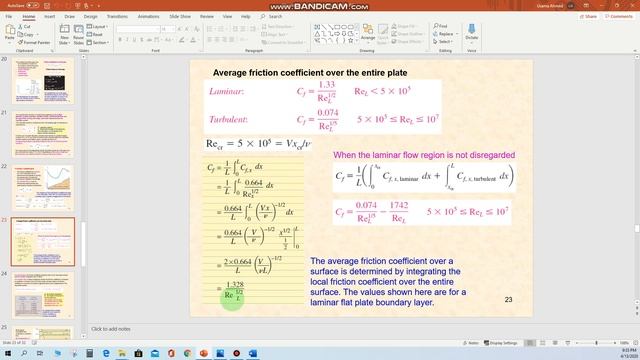Open the Help tab
Viewport: 640px width, 360px height.
(245, 16)
